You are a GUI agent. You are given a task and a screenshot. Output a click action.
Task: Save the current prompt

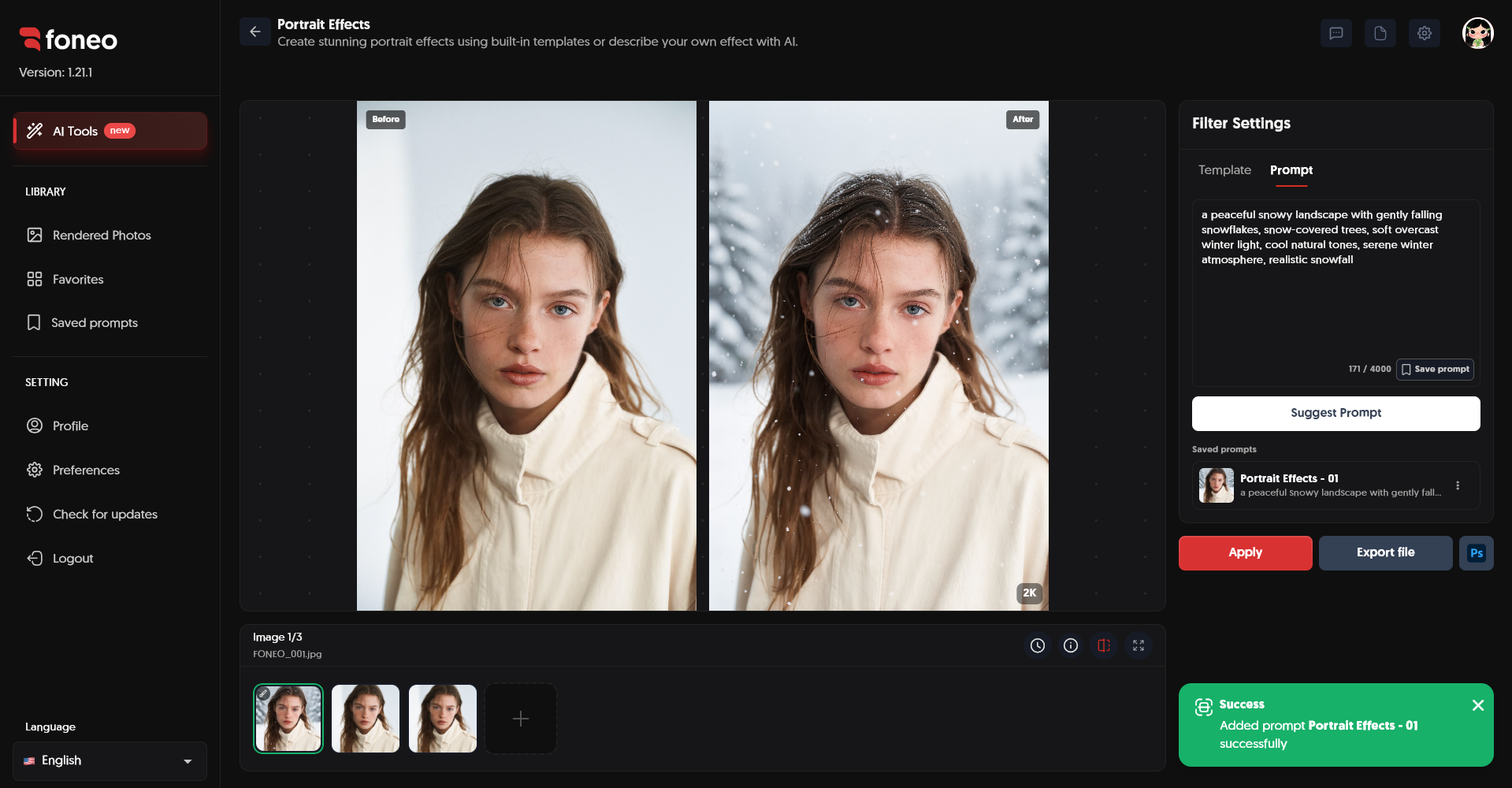click(1435, 370)
